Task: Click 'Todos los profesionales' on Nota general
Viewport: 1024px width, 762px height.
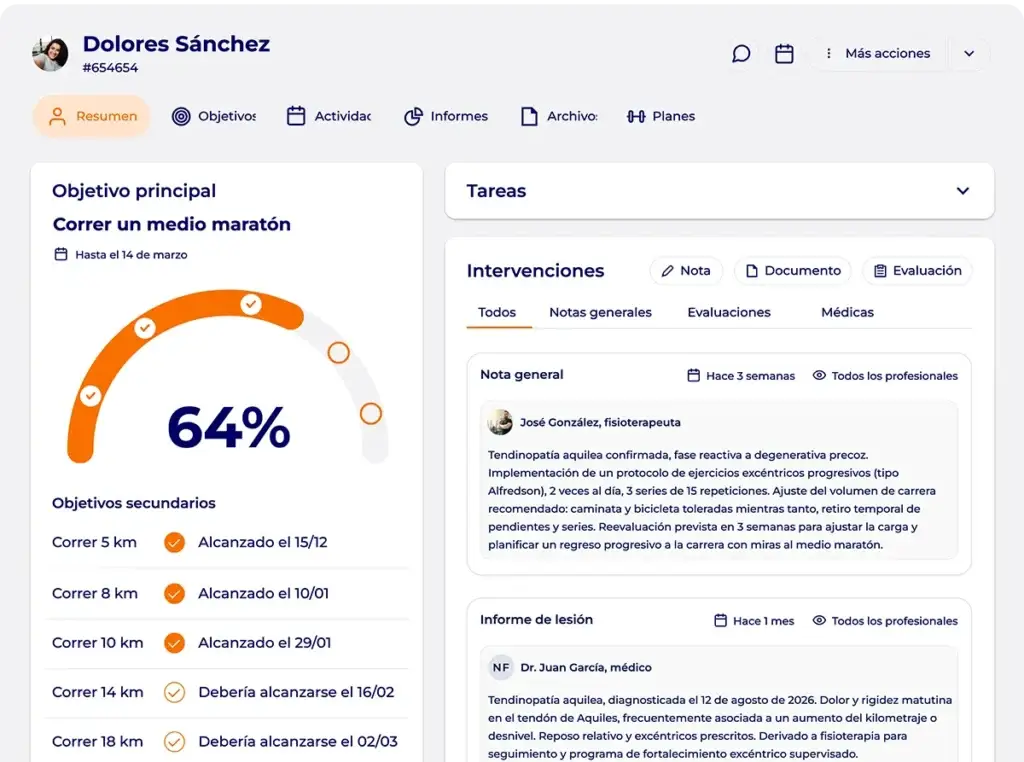Action: click(x=894, y=375)
